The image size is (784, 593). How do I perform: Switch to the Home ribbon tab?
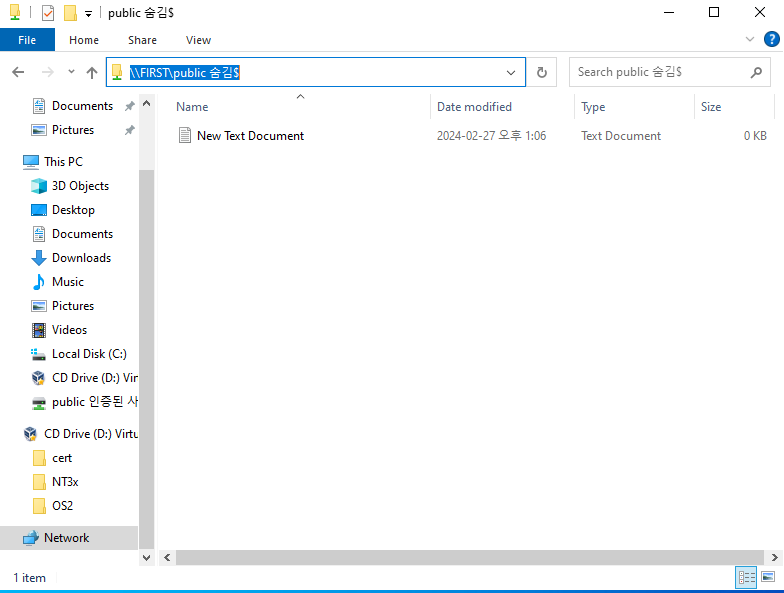[84, 40]
